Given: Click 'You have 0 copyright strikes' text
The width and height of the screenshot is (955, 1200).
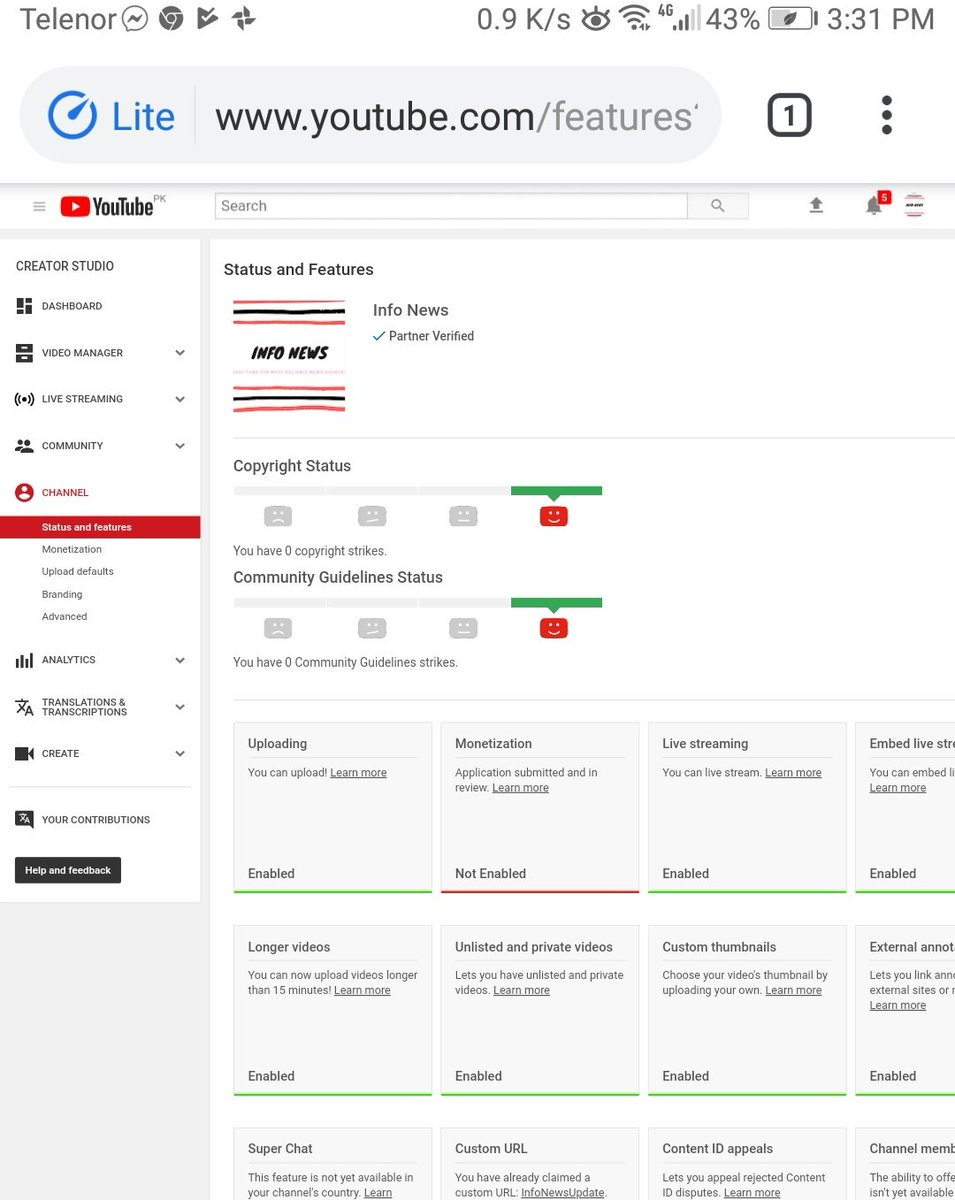Looking at the screenshot, I should pyautogui.click(x=310, y=551).
